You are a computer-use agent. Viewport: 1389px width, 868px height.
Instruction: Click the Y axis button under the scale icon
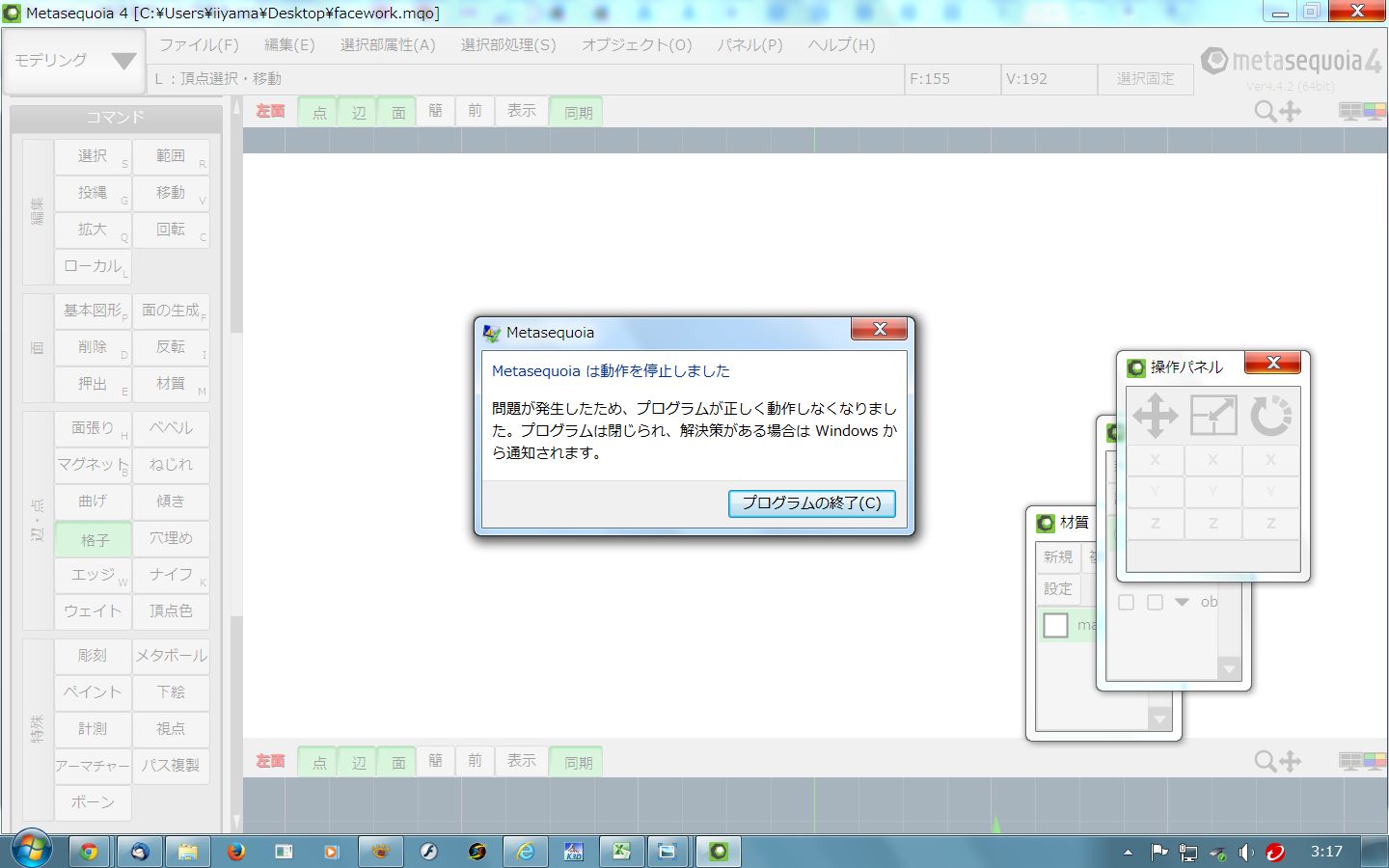click(x=1213, y=492)
